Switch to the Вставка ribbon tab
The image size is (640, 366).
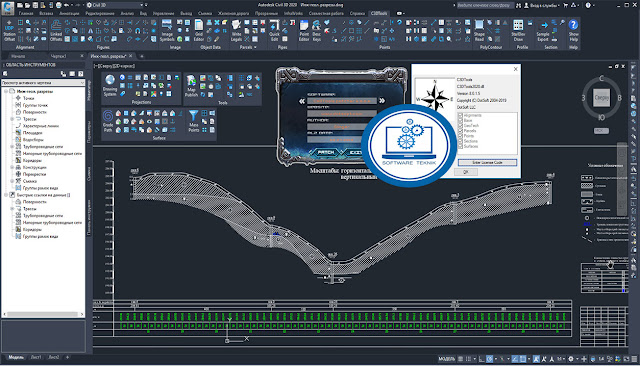tap(46, 13)
